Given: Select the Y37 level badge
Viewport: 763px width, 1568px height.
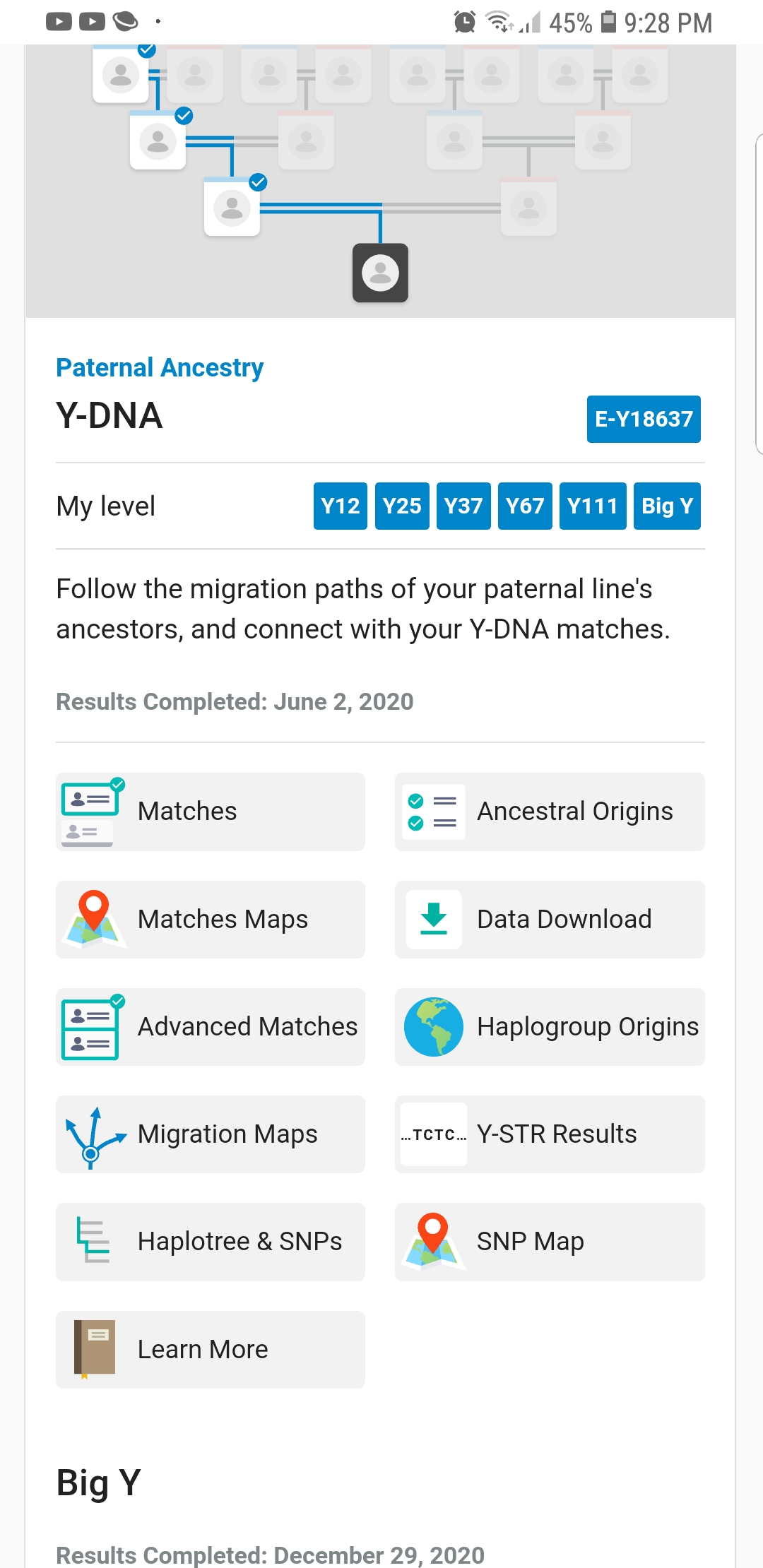Looking at the screenshot, I should tap(463, 506).
